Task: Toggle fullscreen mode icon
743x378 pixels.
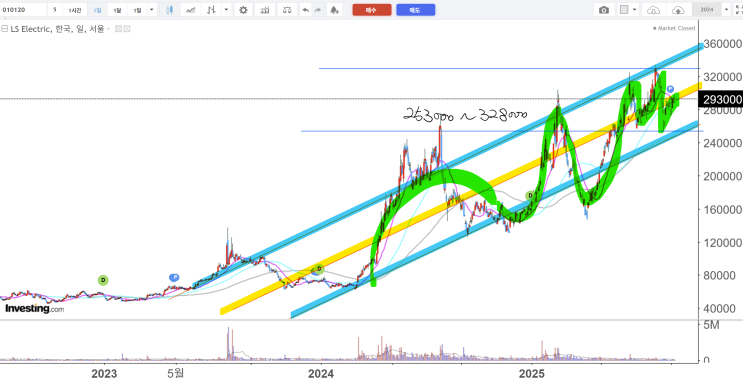Action: pos(738,10)
